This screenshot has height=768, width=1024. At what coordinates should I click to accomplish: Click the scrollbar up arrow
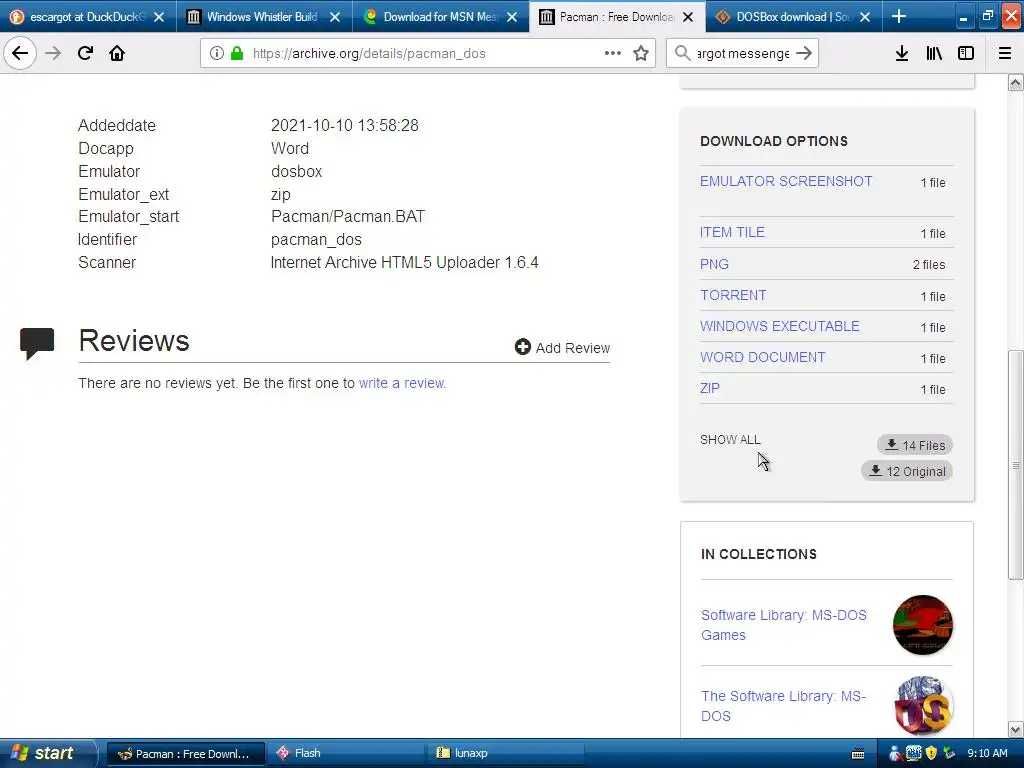click(1016, 82)
